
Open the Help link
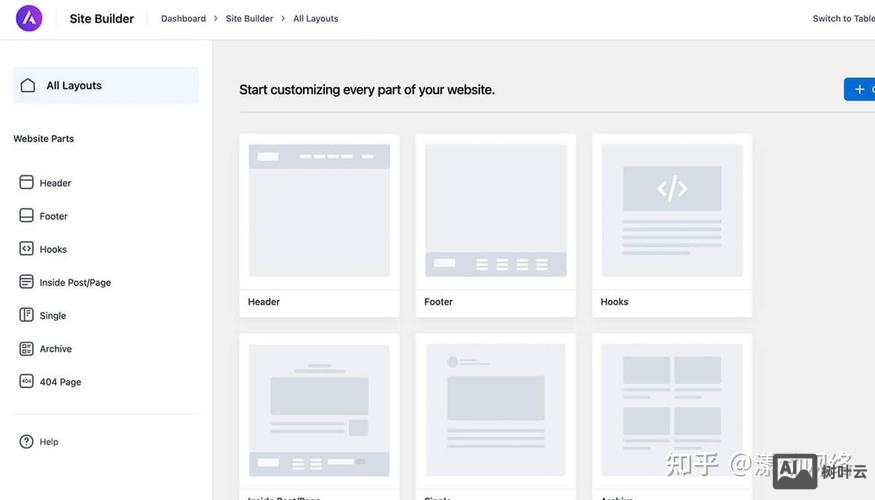point(49,442)
